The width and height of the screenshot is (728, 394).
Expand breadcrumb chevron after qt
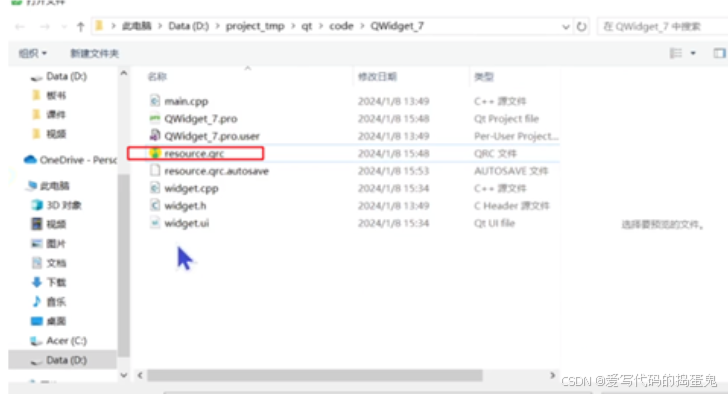coord(321,26)
